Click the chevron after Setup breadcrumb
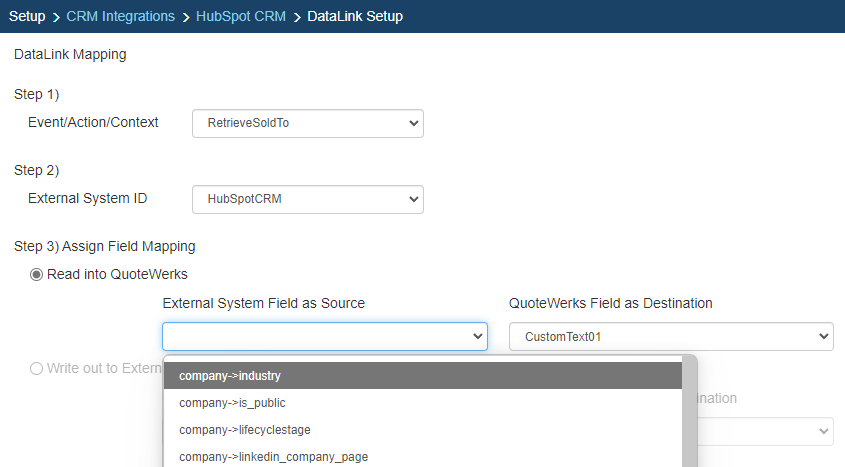 pos(56,17)
